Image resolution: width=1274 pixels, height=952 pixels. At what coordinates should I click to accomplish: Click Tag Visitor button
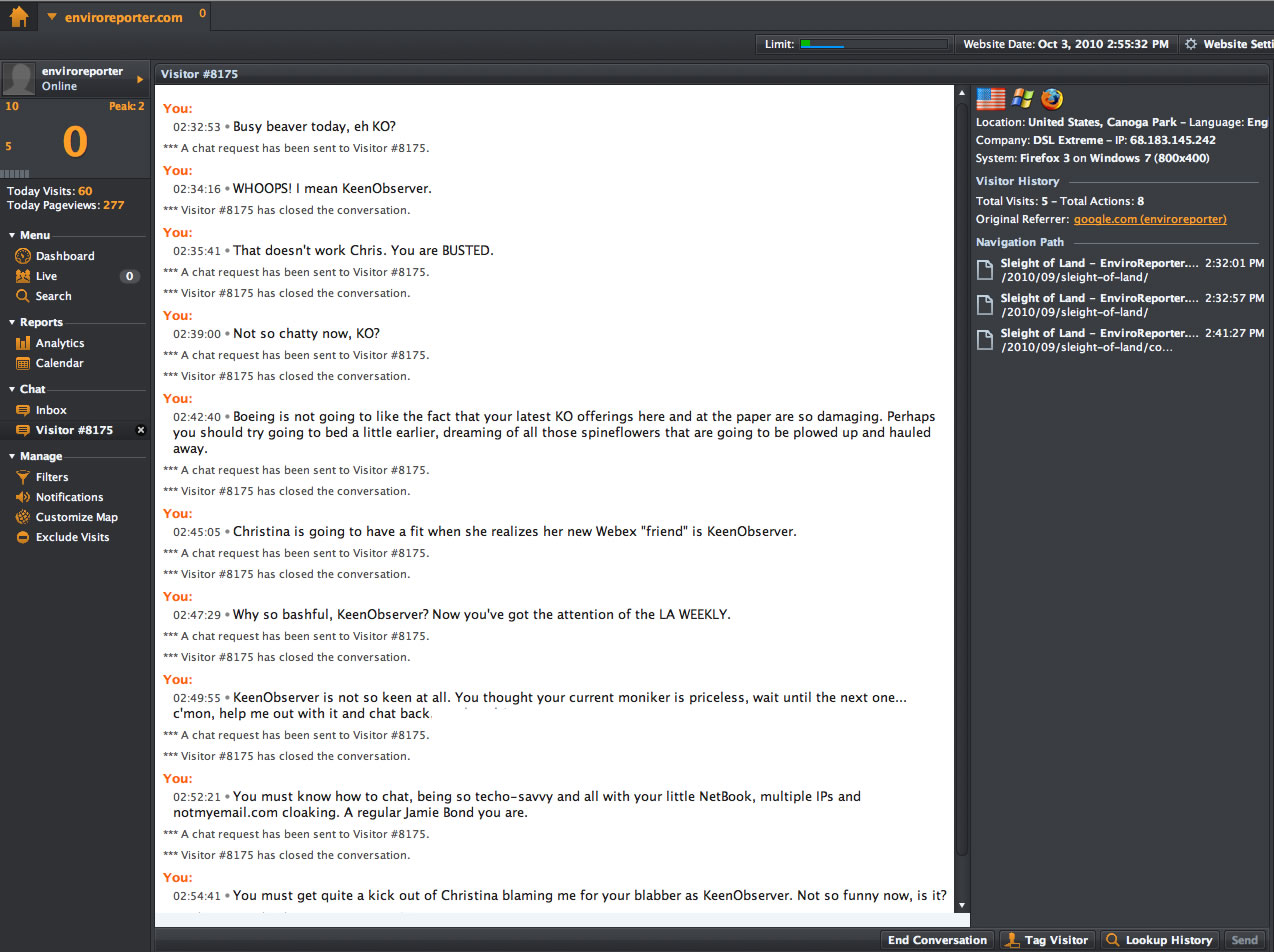(x=1047, y=940)
